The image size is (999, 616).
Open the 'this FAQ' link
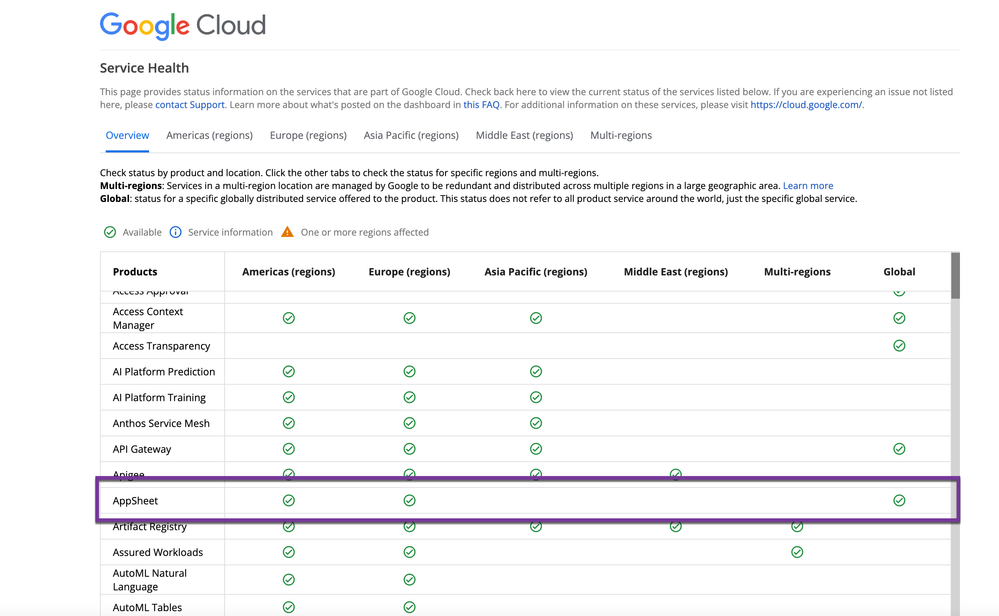[x=482, y=105]
